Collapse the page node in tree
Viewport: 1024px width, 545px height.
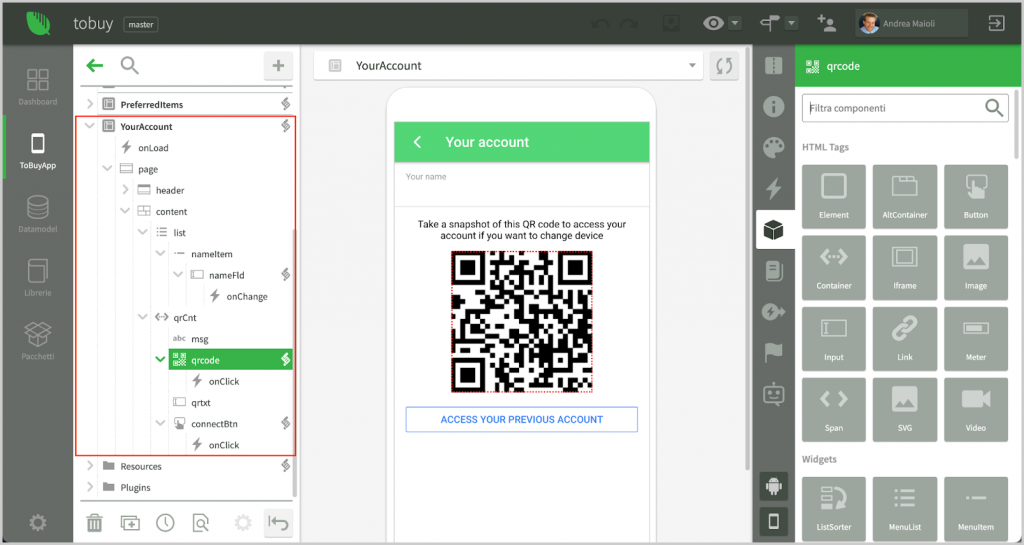click(107, 168)
